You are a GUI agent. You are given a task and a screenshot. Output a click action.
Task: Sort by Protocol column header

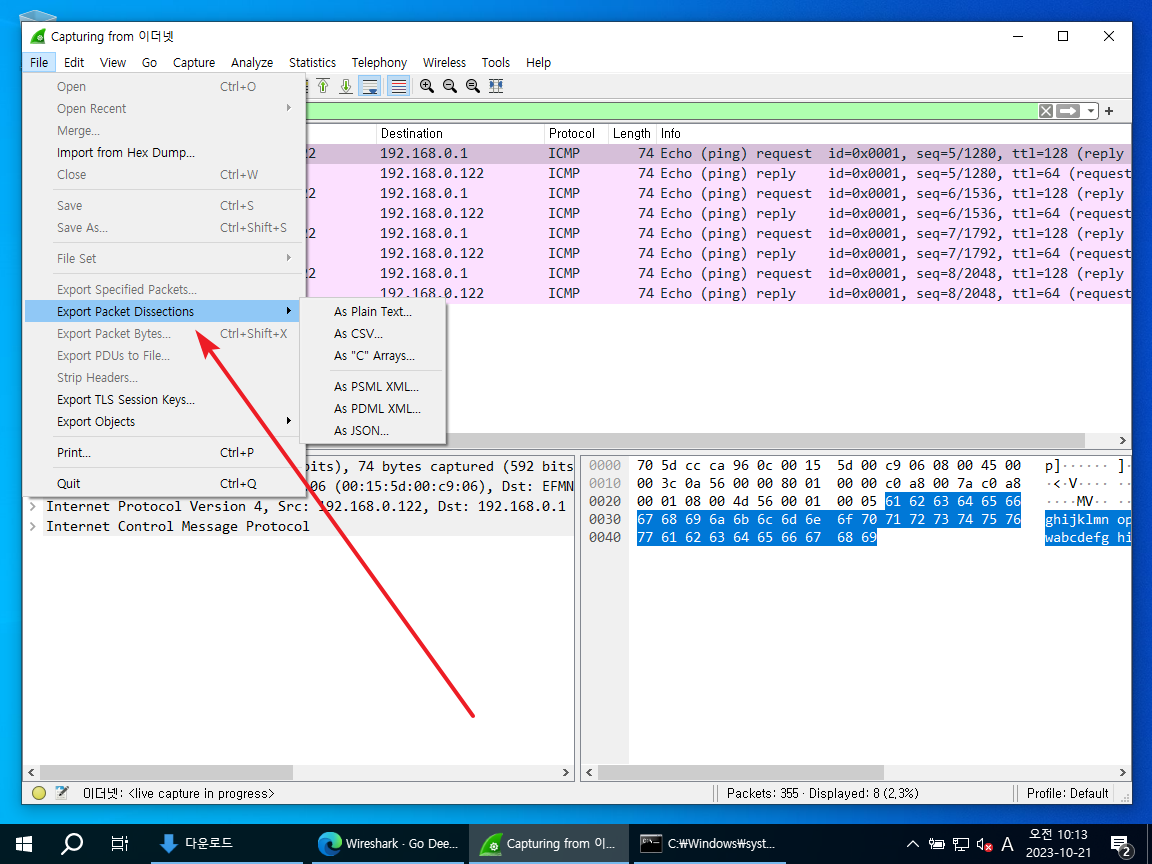[576, 134]
